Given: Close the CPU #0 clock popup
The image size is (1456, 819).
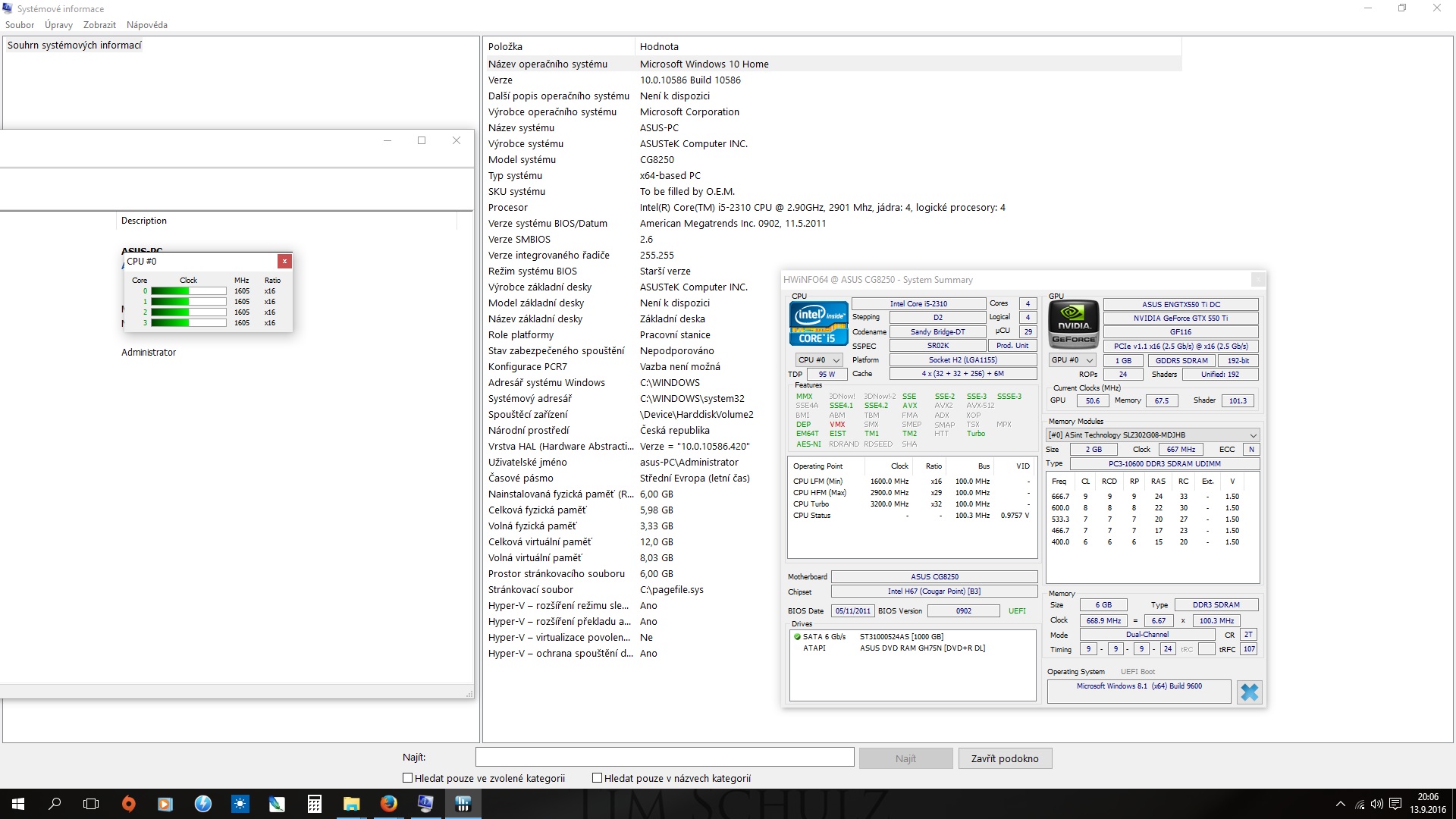Looking at the screenshot, I should [x=284, y=261].
